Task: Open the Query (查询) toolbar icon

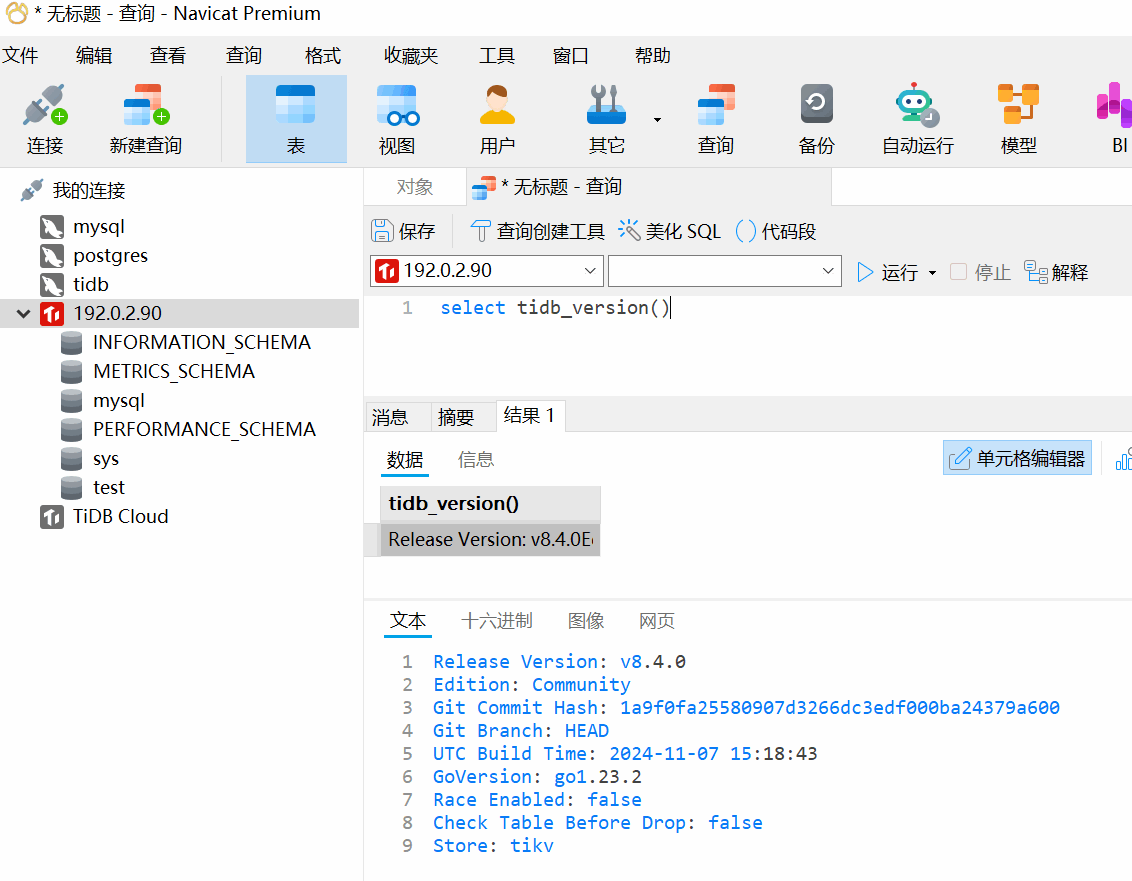Action: tap(715, 119)
